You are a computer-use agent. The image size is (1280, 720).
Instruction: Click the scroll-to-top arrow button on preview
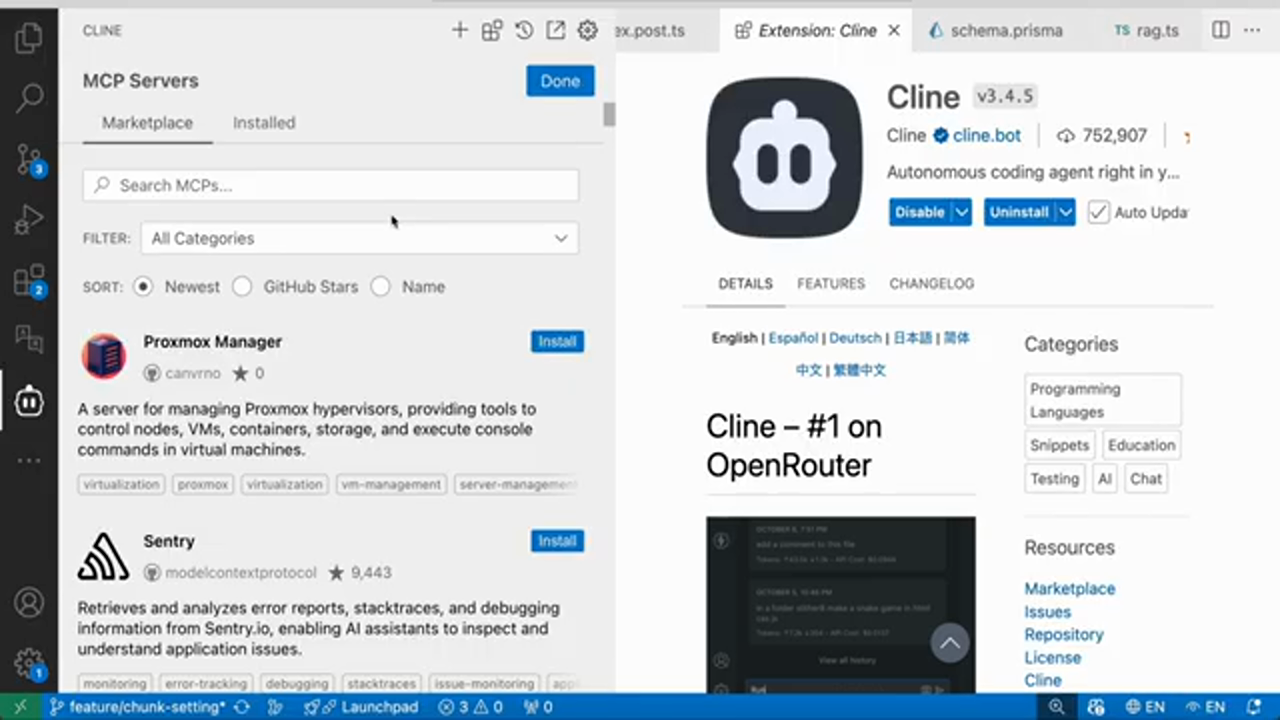click(950, 643)
